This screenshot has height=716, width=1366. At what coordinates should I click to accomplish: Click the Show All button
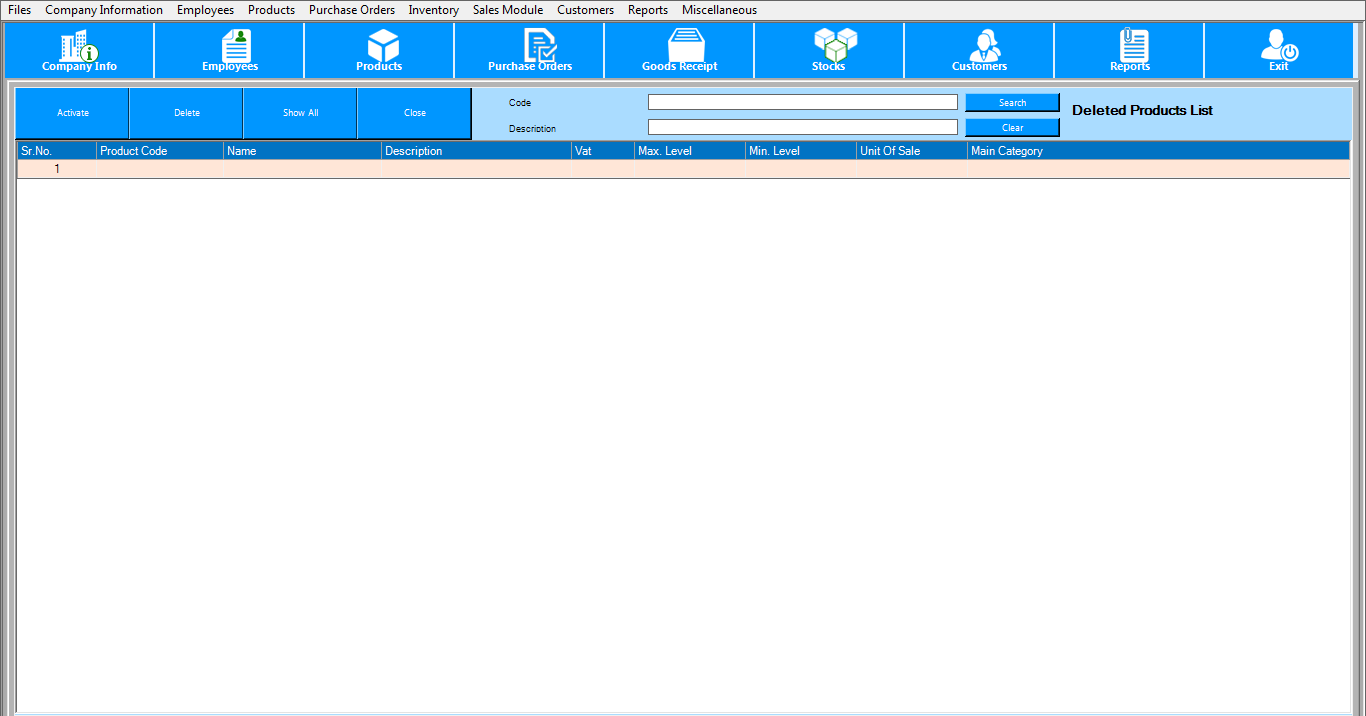[300, 113]
